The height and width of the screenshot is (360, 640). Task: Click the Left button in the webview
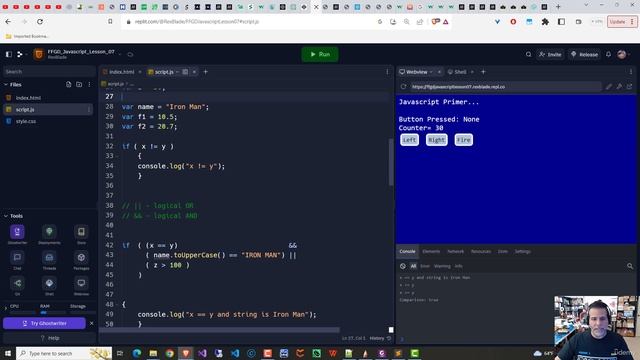[x=409, y=140]
